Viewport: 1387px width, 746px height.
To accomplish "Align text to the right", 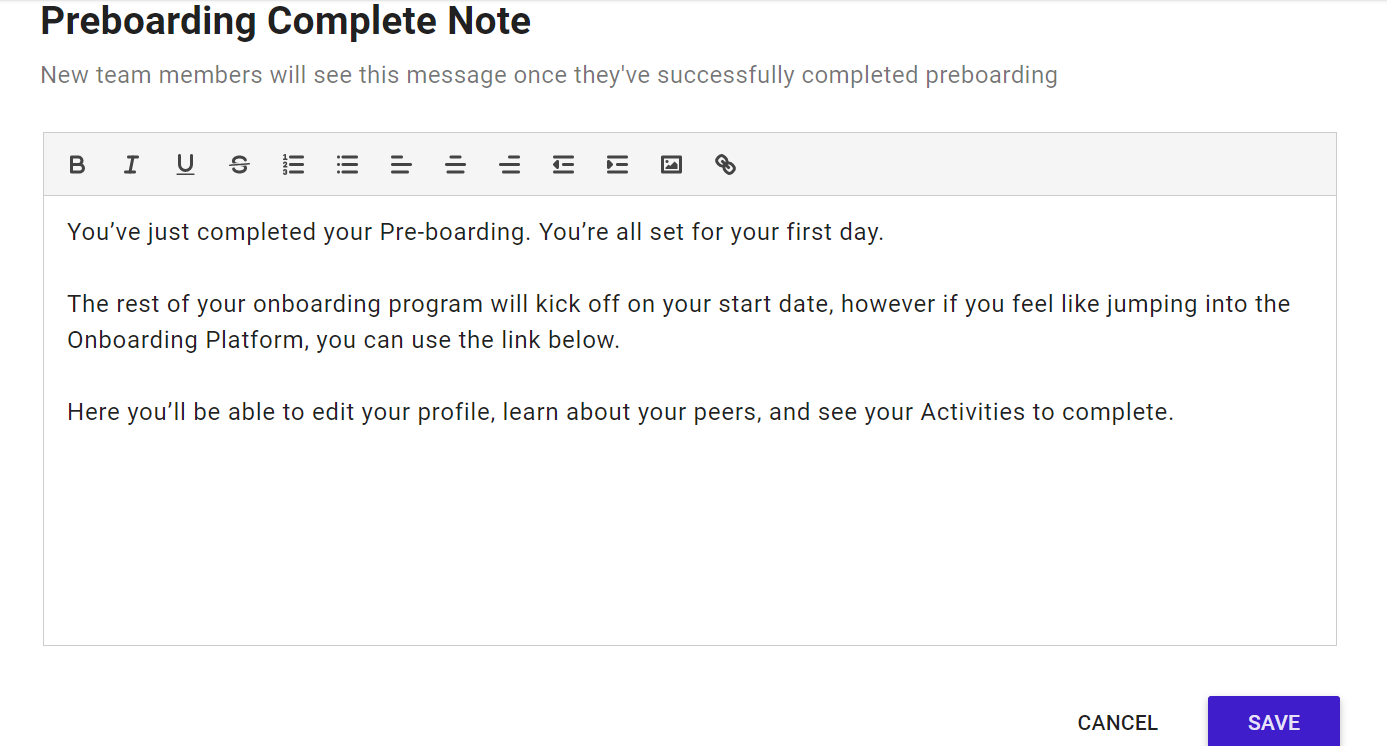I will point(509,165).
